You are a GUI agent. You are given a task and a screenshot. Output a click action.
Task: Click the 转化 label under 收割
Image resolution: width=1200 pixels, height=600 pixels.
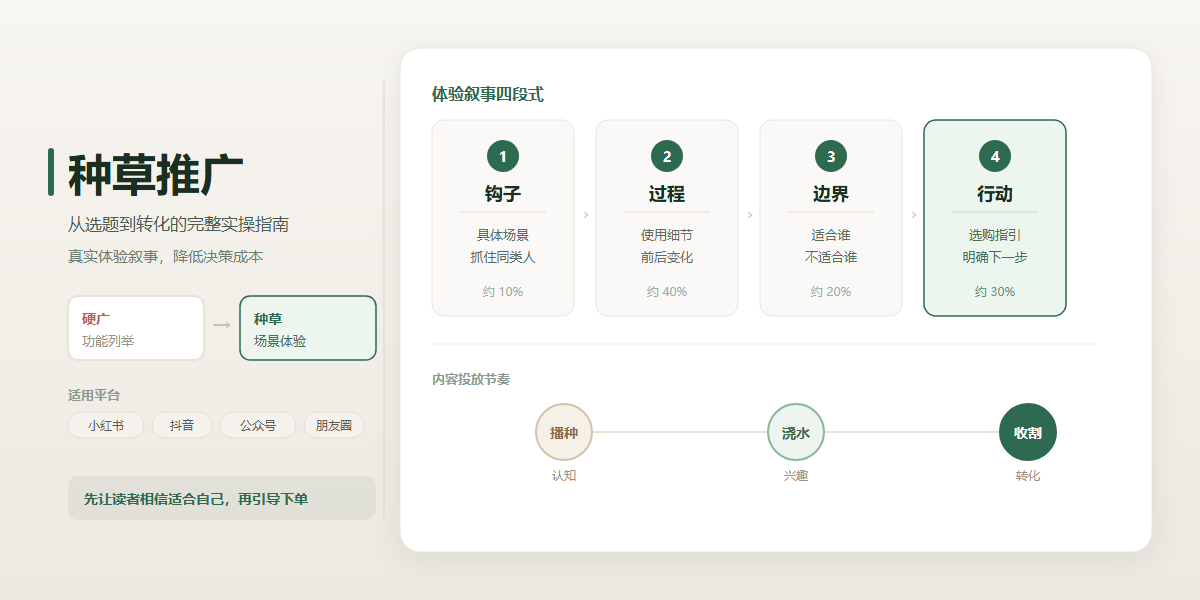tap(1028, 476)
